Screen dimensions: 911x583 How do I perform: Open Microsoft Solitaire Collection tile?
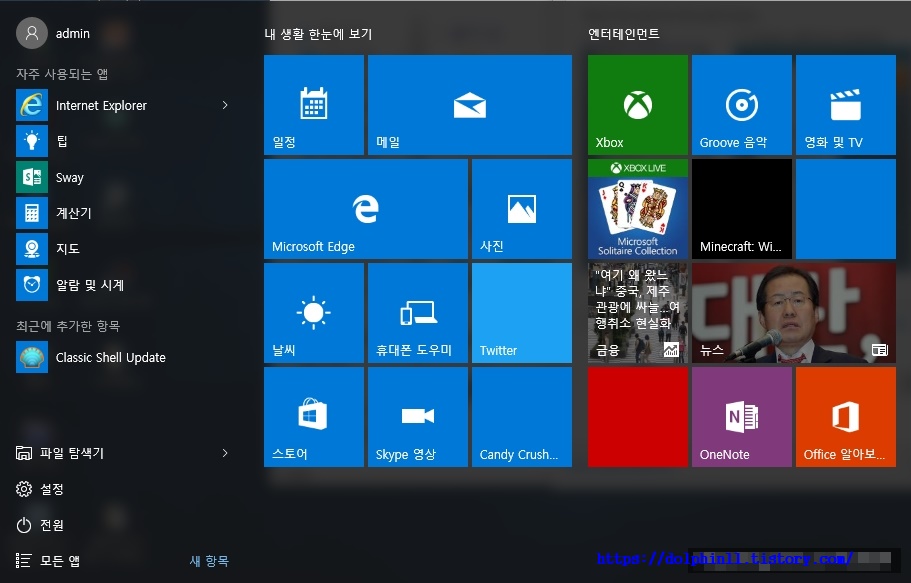pyautogui.click(x=638, y=209)
